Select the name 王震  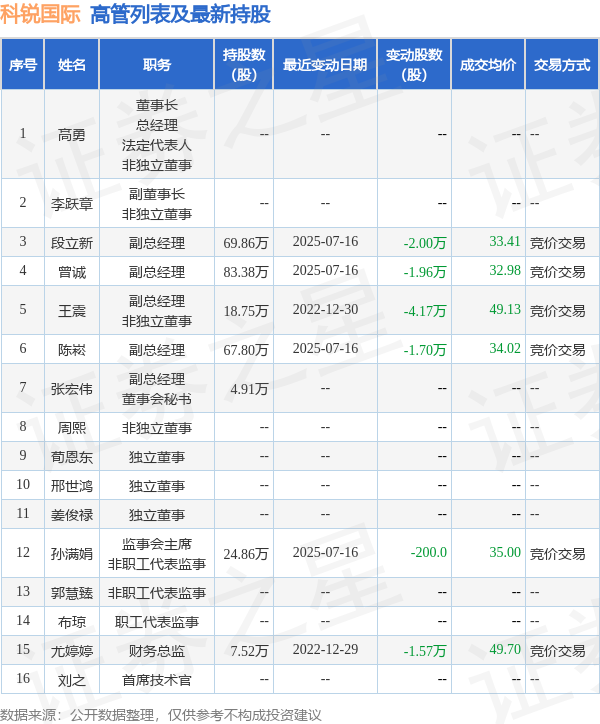coord(72,311)
